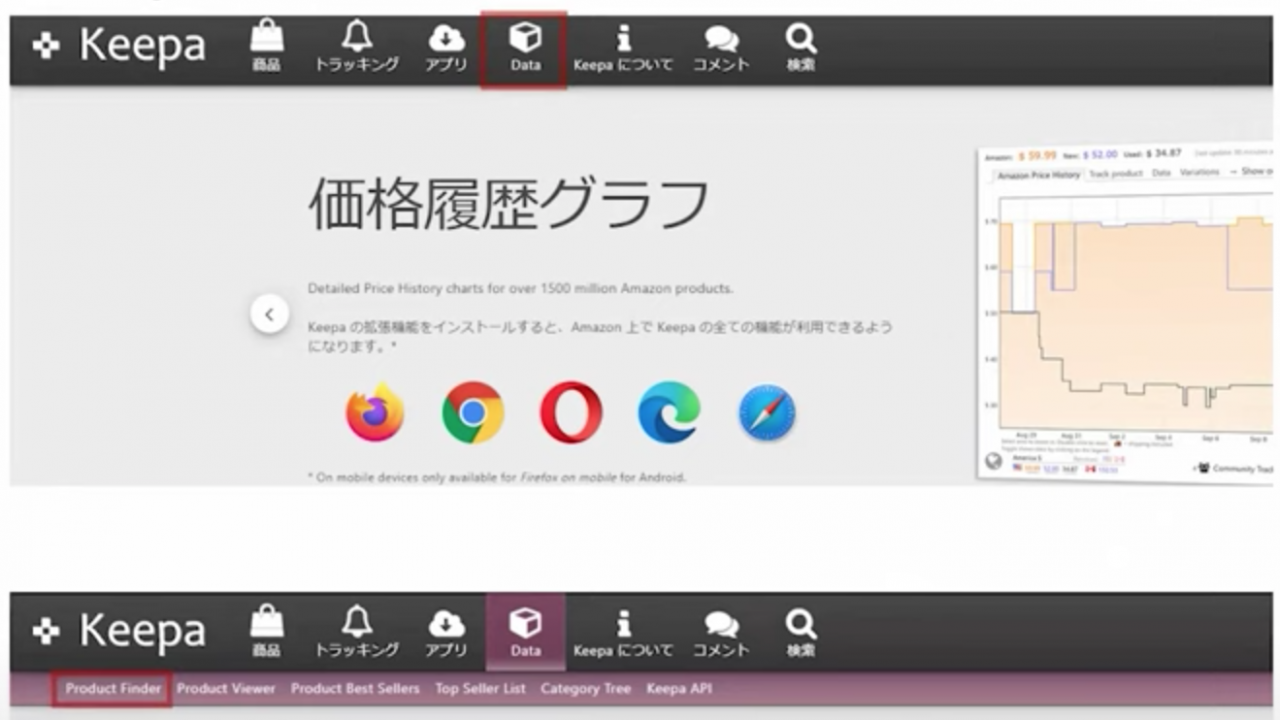This screenshot has width=1280, height=720.
Task: Open 検索 in the bar with the Data submenu
Action: pos(800,633)
